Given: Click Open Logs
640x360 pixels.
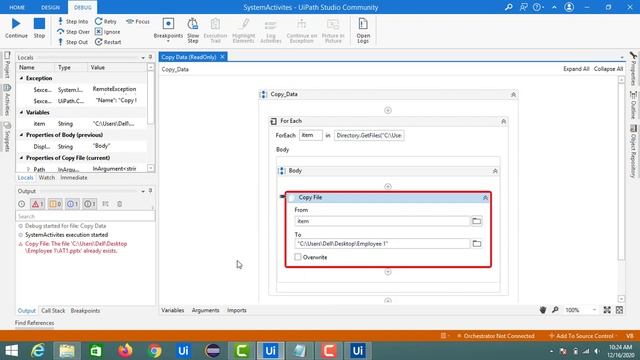Looking at the screenshot, I should pyautogui.click(x=363, y=30).
